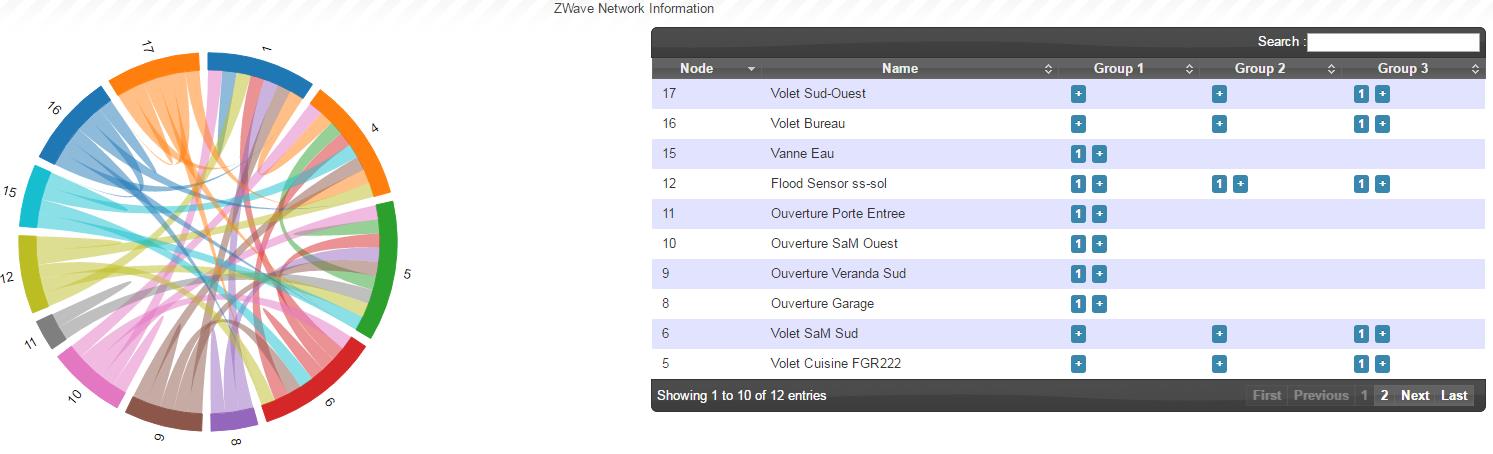Click node 1 badge in Ouverture Veranda Sud row
The image size is (1493, 454).
point(1078,274)
